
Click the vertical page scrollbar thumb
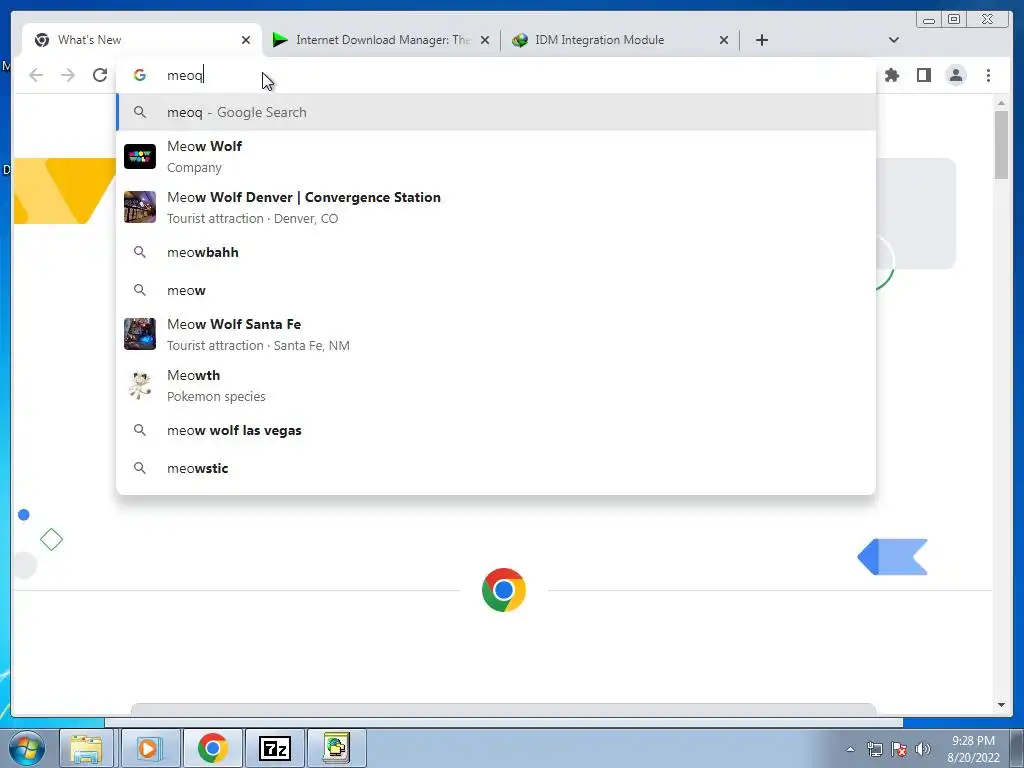1001,144
